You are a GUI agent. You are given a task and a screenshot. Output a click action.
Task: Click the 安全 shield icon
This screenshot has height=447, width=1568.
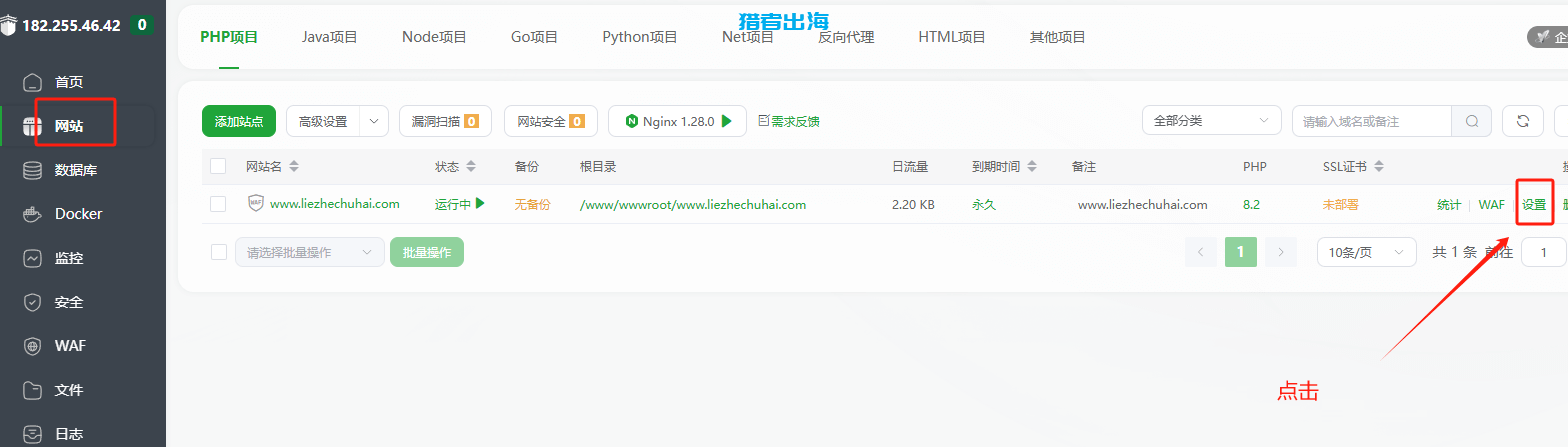pos(33,302)
